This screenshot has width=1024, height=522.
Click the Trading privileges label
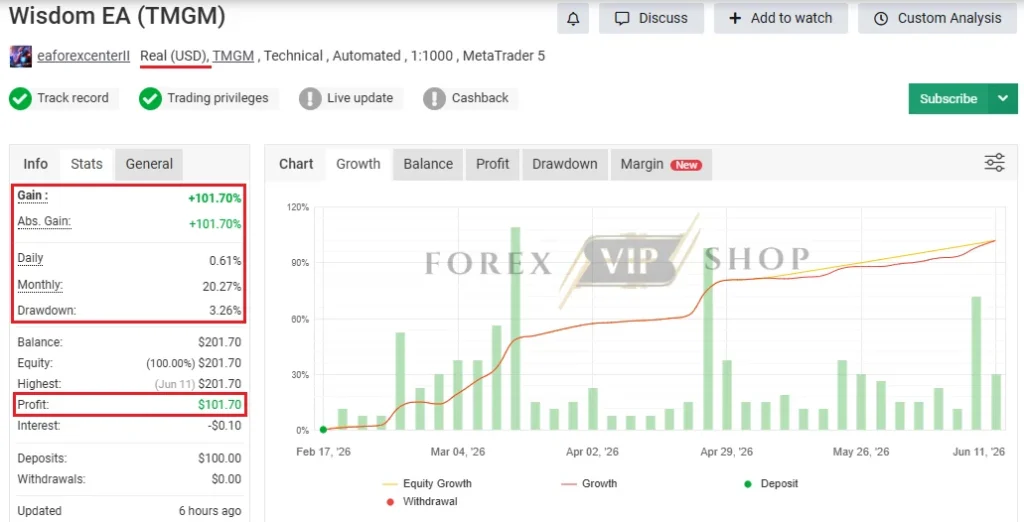pos(217,98)
